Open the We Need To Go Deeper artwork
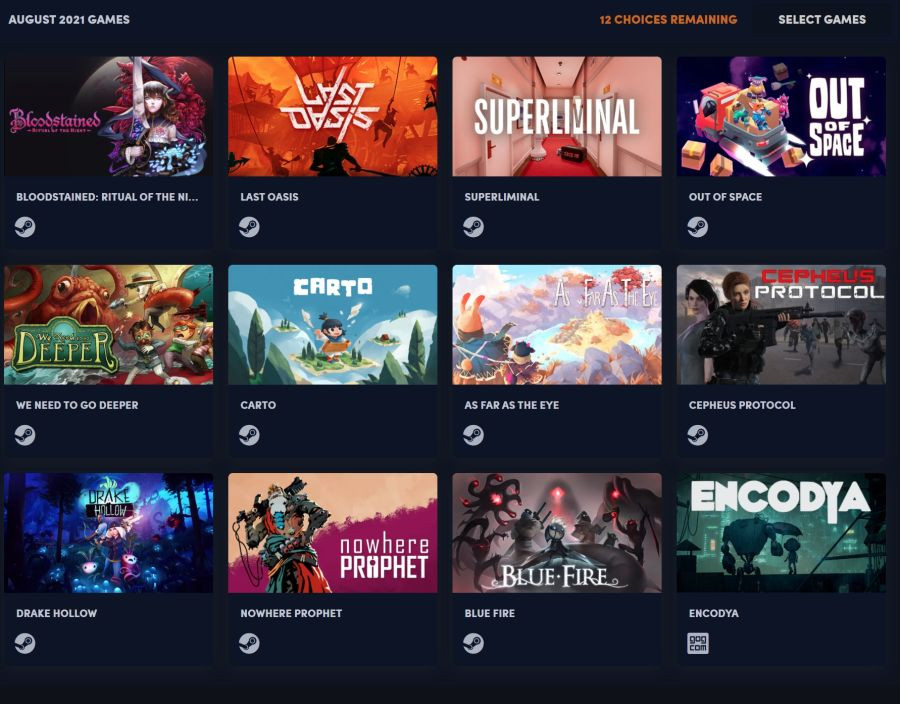The height and width of the screenshot is (704, 900). 108,325
